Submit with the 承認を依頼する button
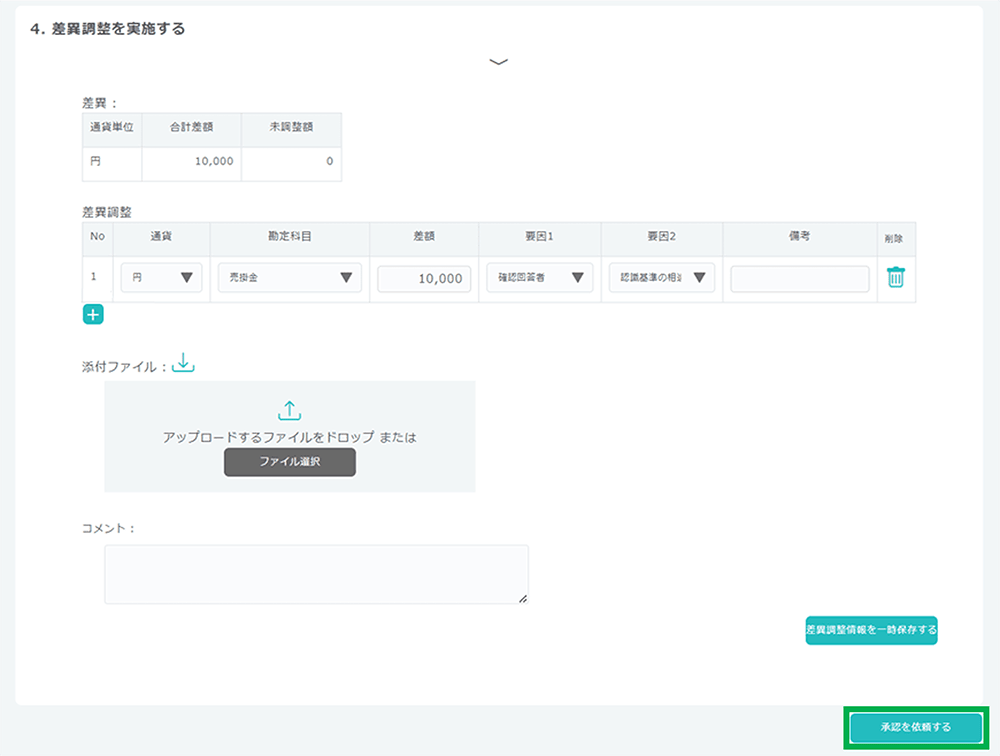This screenshot has width=1000, height=756. click(916, 727)
